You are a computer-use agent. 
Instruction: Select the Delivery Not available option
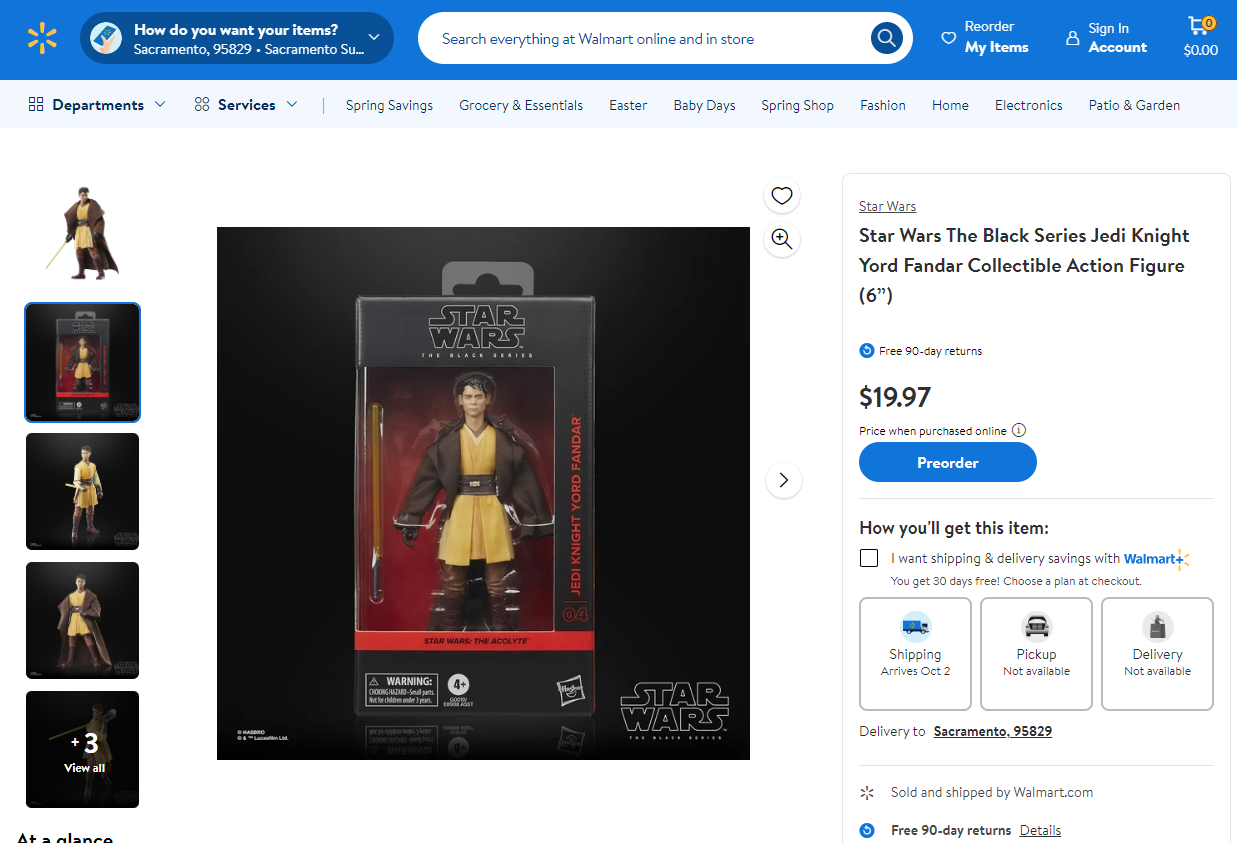point(1157,654)
